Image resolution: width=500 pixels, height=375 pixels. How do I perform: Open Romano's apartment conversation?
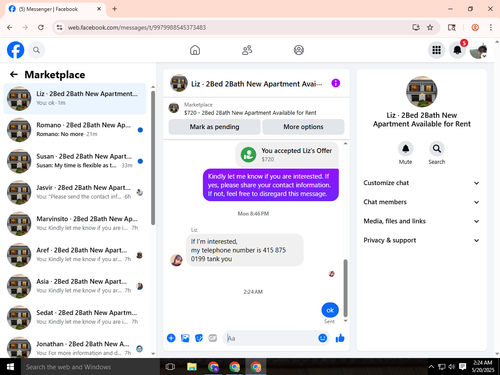tap(75, 130)
